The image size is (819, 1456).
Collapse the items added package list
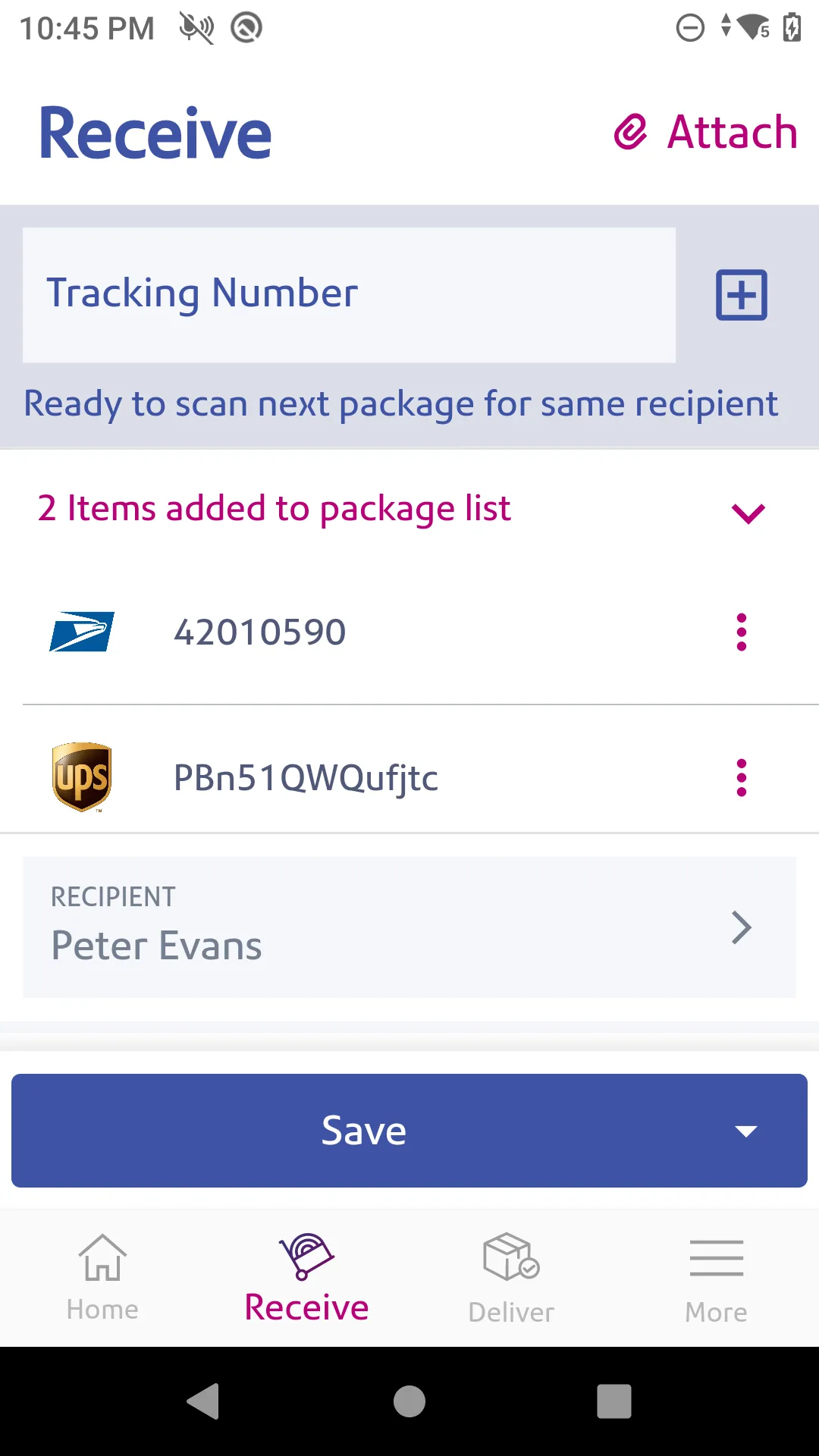point(748,513)
